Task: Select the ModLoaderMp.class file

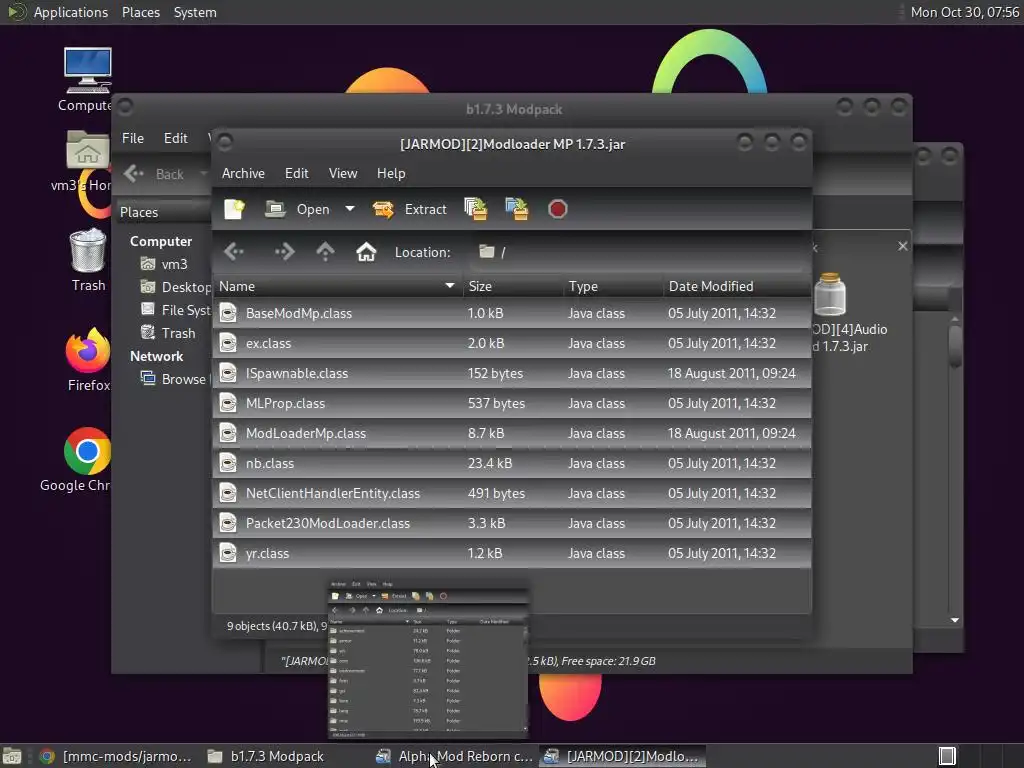Action: point(512,434)
